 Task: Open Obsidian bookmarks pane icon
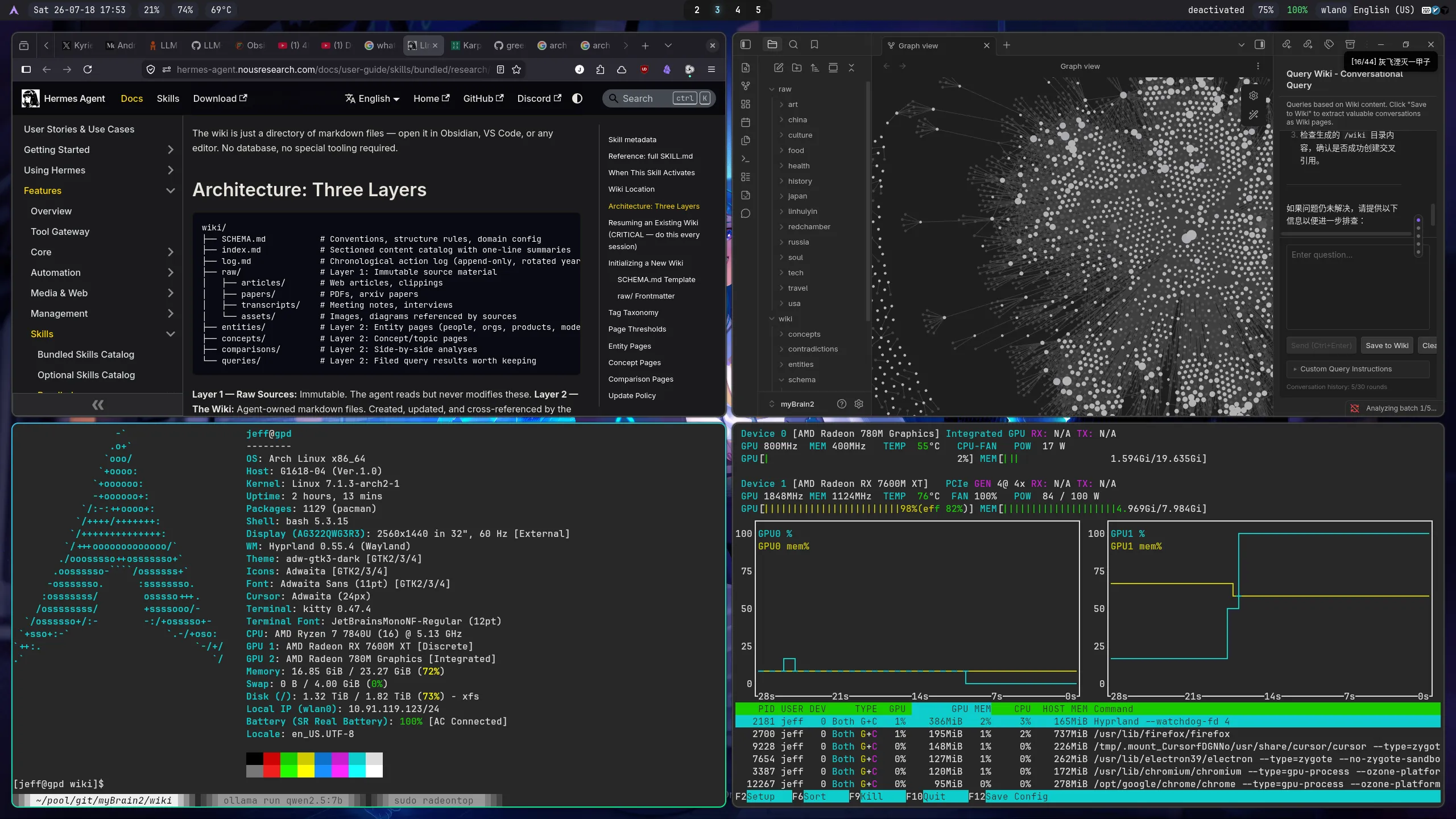(x=814, y=44)
